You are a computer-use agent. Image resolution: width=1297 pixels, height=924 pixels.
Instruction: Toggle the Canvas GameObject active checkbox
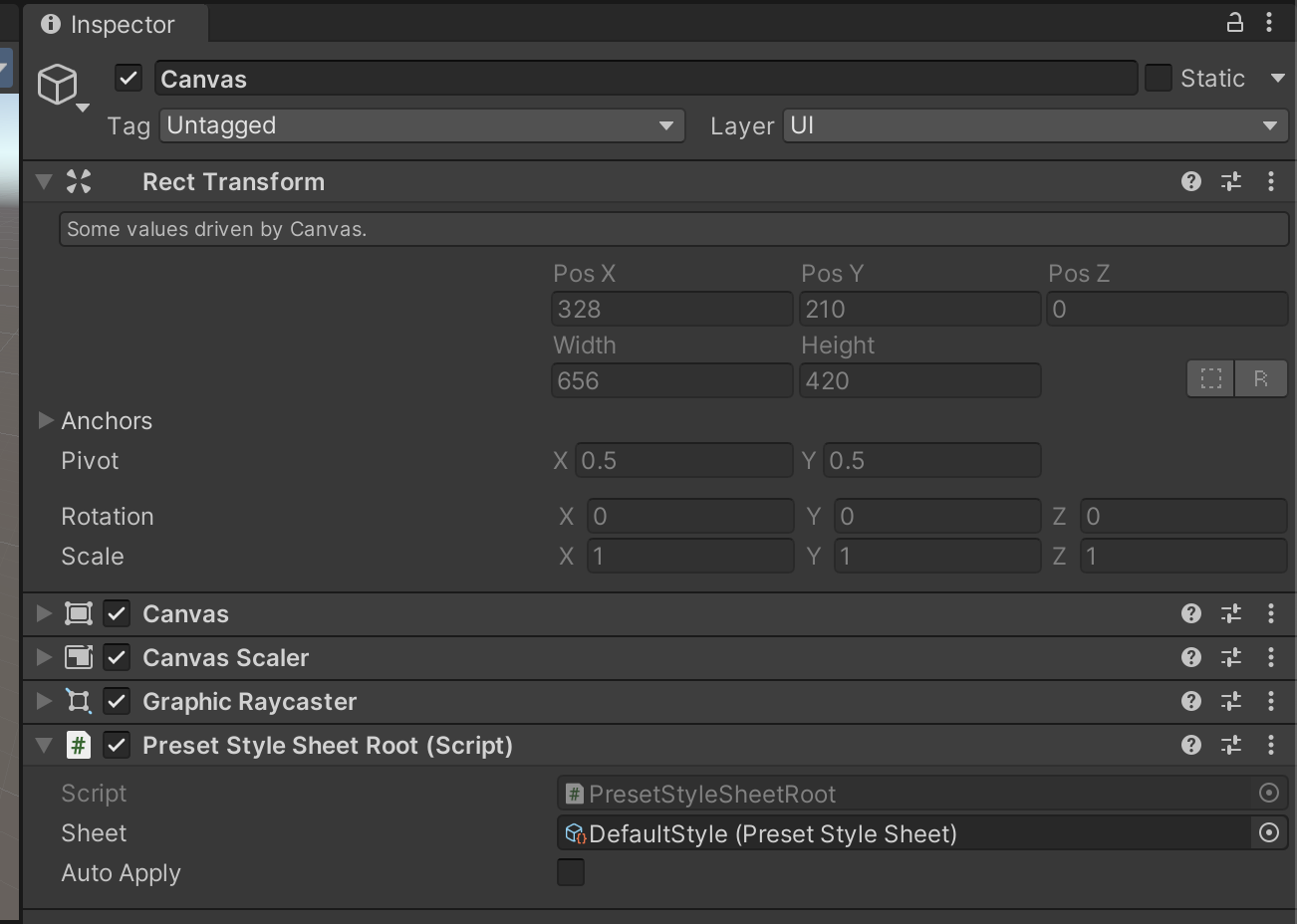(128, 78)
